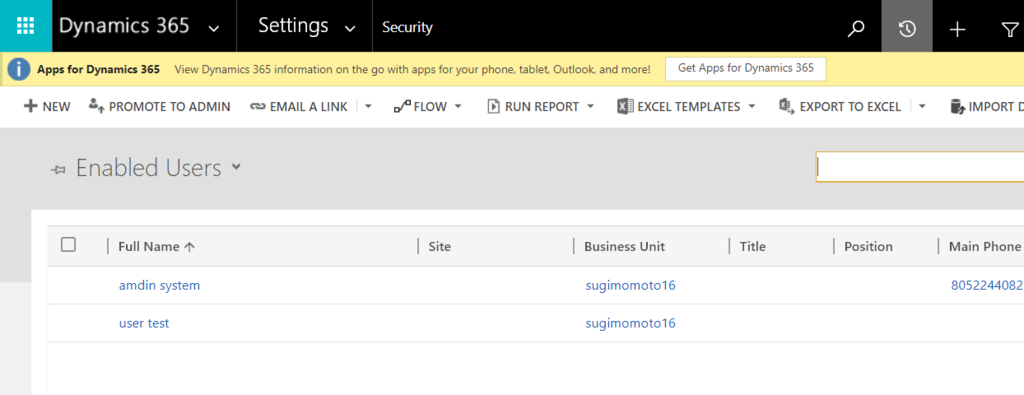The height and width of the screenshot is (395, 1024).
Task: Open the user test record link
Action: point(144,323)
